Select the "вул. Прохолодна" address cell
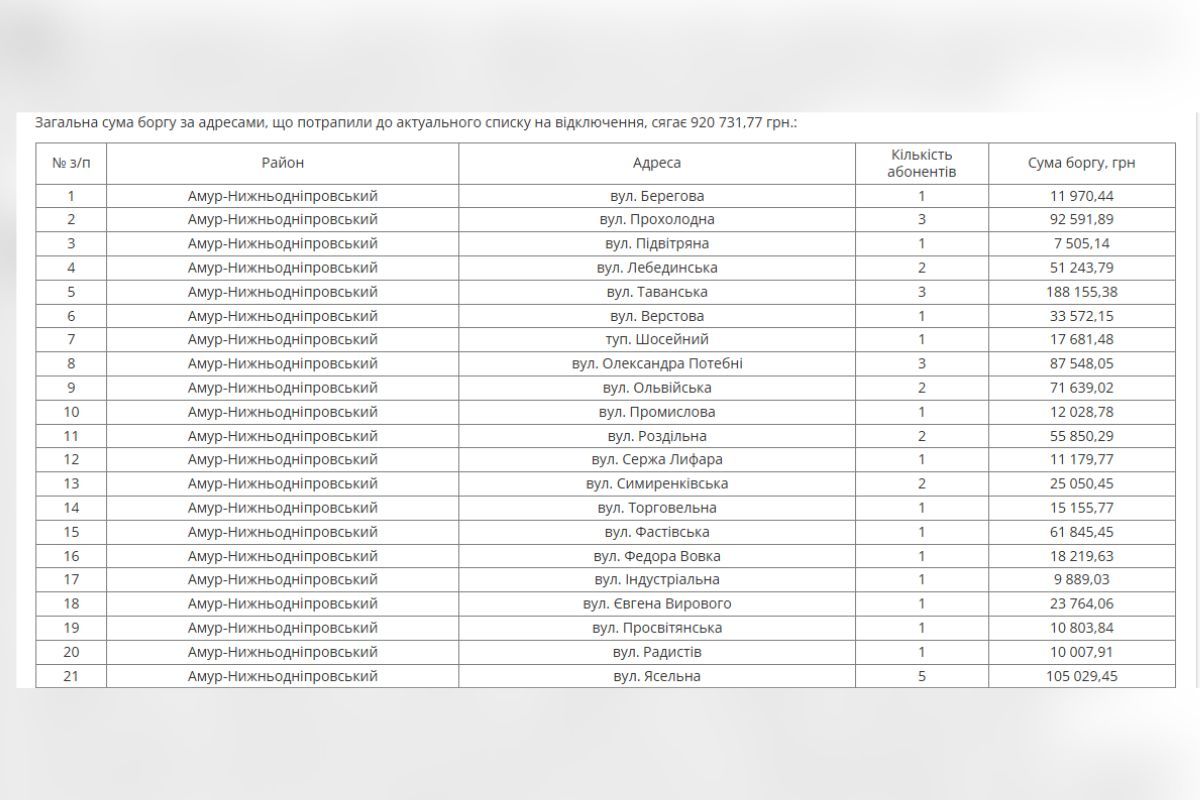Image resolution: width=1200 pixels, height=800 pixels. pyautogui.click(x=656, y=220)
